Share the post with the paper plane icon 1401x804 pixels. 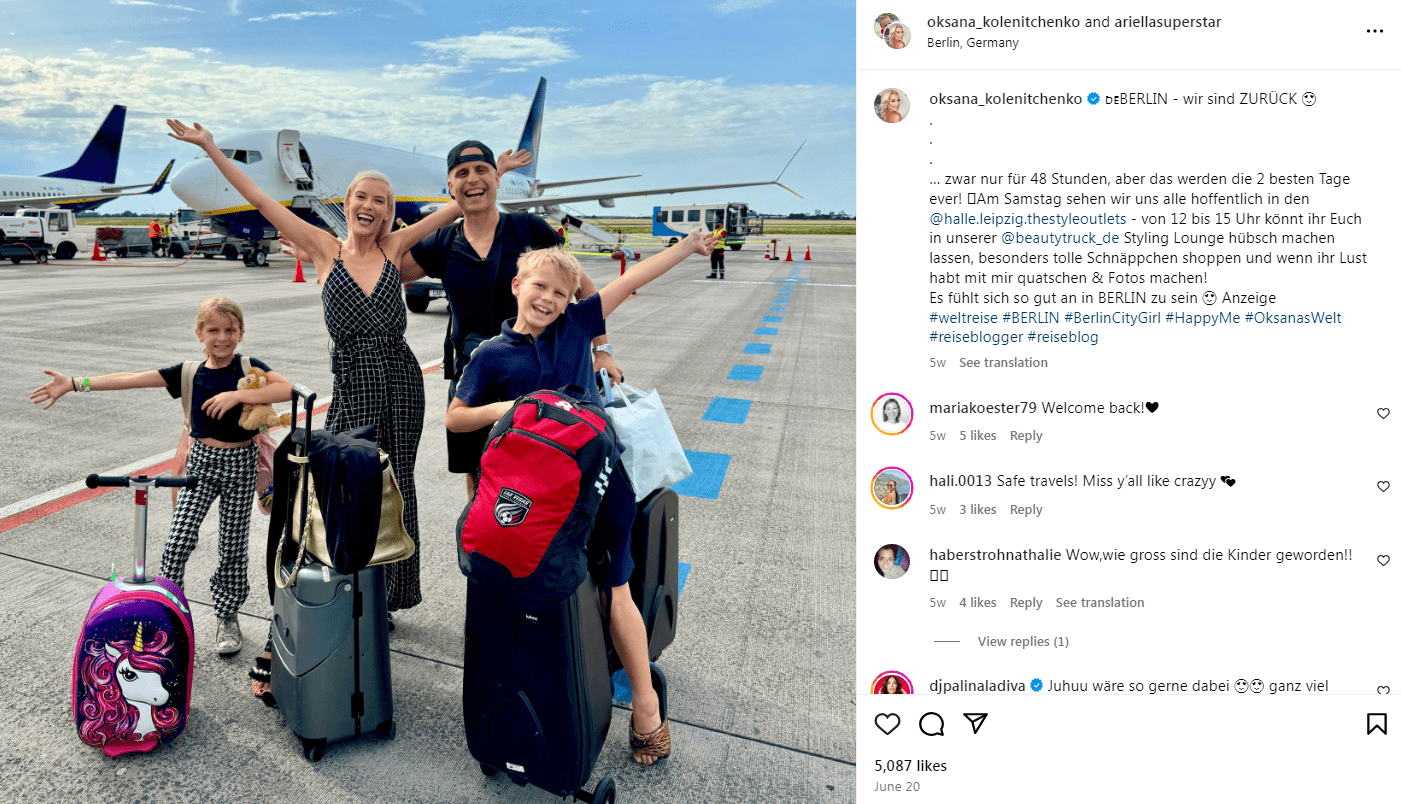pos(976,724)
